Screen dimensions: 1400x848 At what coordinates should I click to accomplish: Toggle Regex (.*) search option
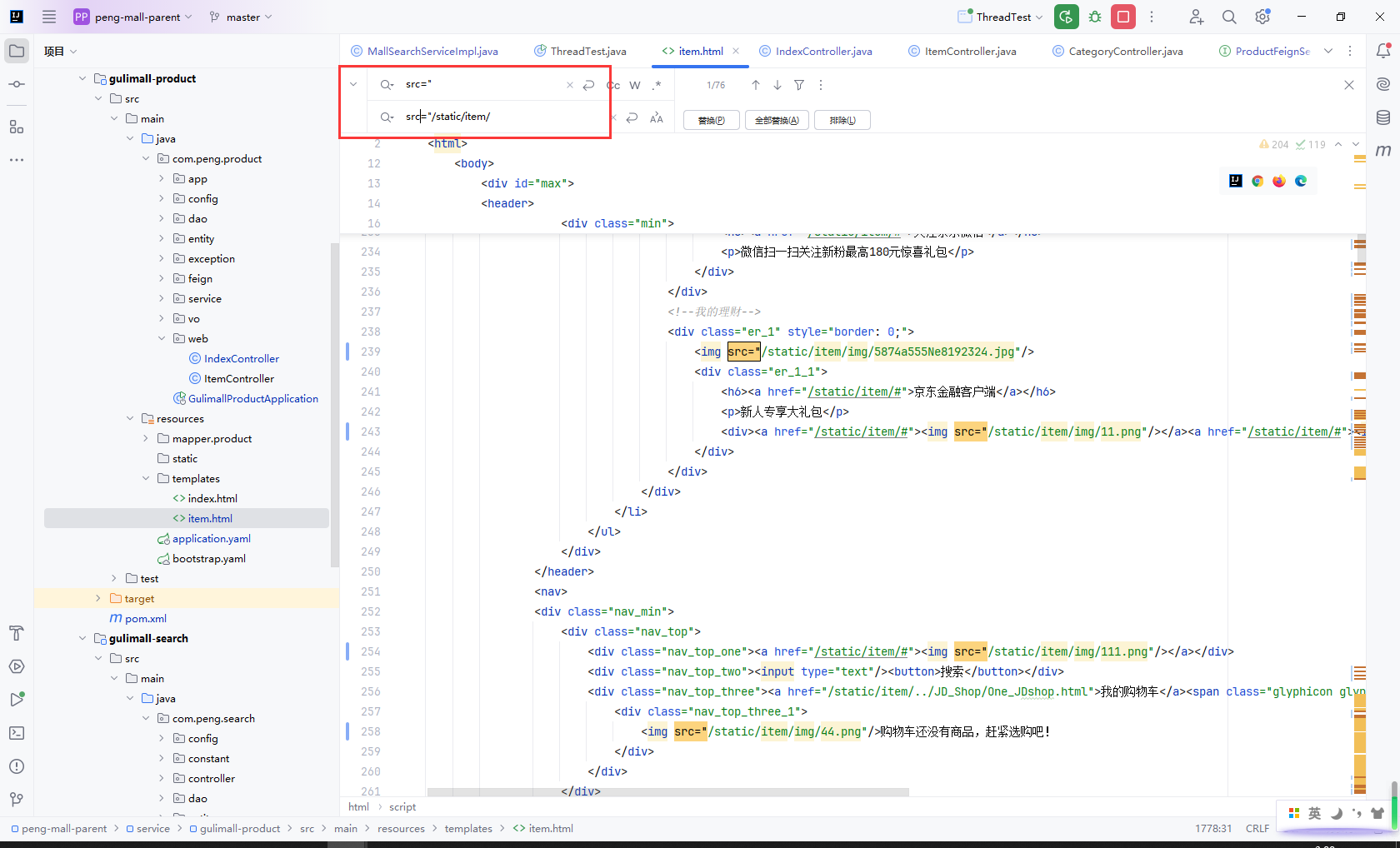657,85
